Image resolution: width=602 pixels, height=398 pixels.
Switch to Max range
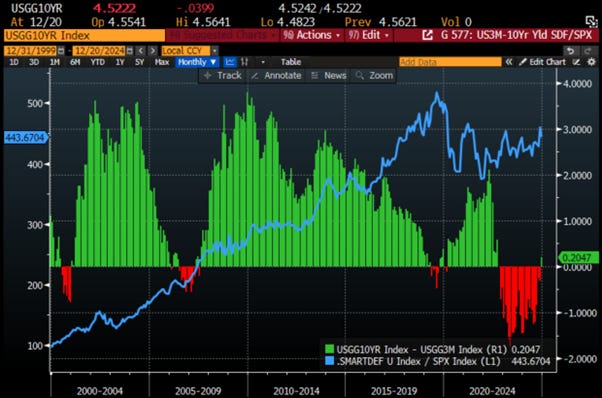(x=162, y=62)
